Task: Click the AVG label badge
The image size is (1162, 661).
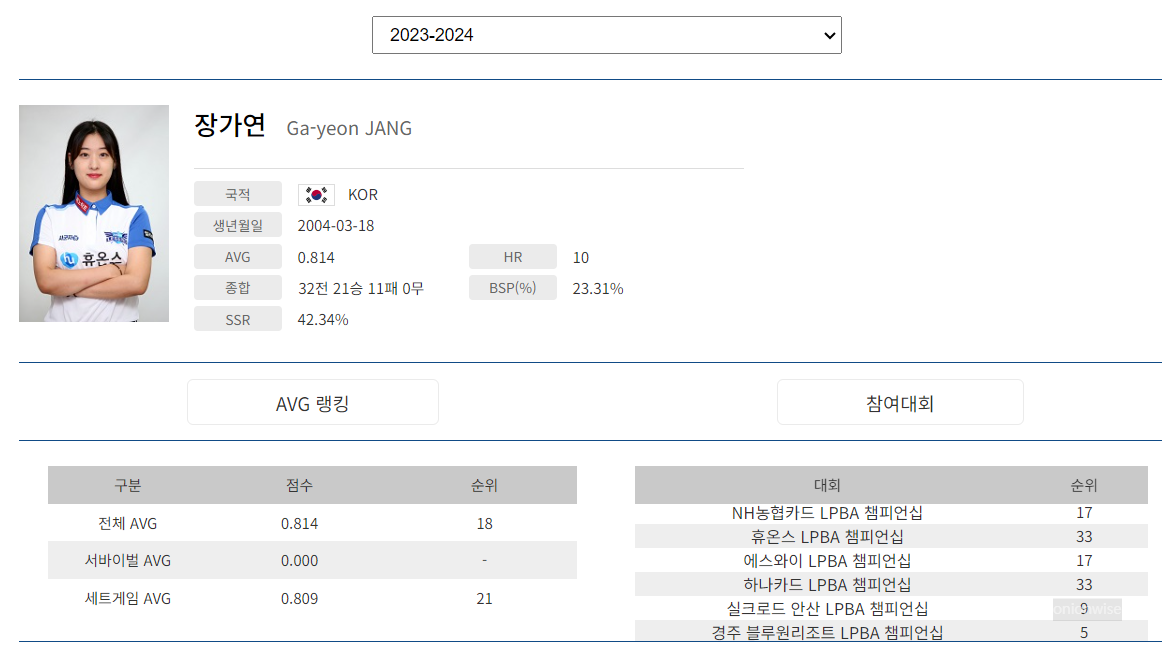Action: (x=238, y=256)
